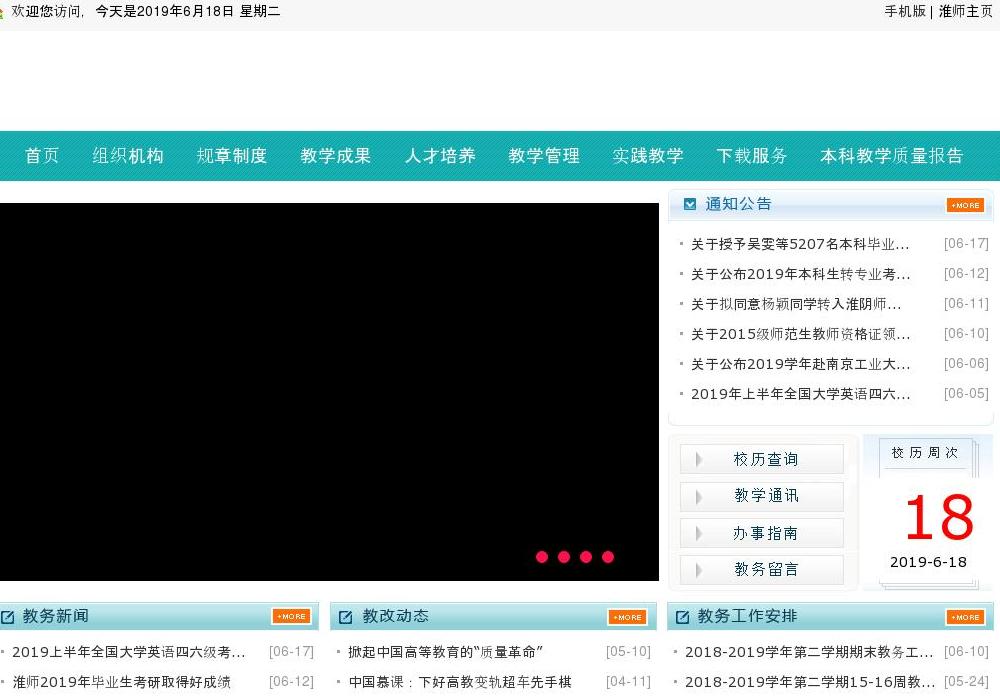Click date [06-17] beside 关于授予吴雯 notice

pyautogui.click(x=966, y=244)
